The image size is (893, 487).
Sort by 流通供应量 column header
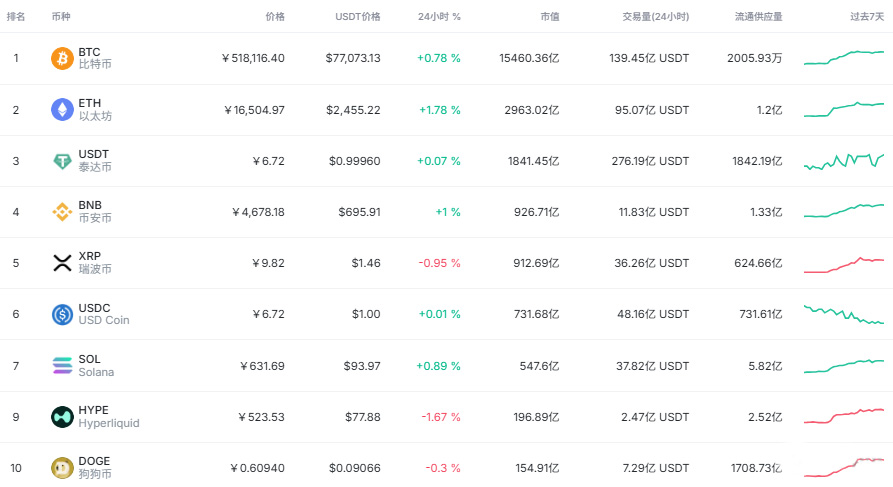tap(759, 17)
